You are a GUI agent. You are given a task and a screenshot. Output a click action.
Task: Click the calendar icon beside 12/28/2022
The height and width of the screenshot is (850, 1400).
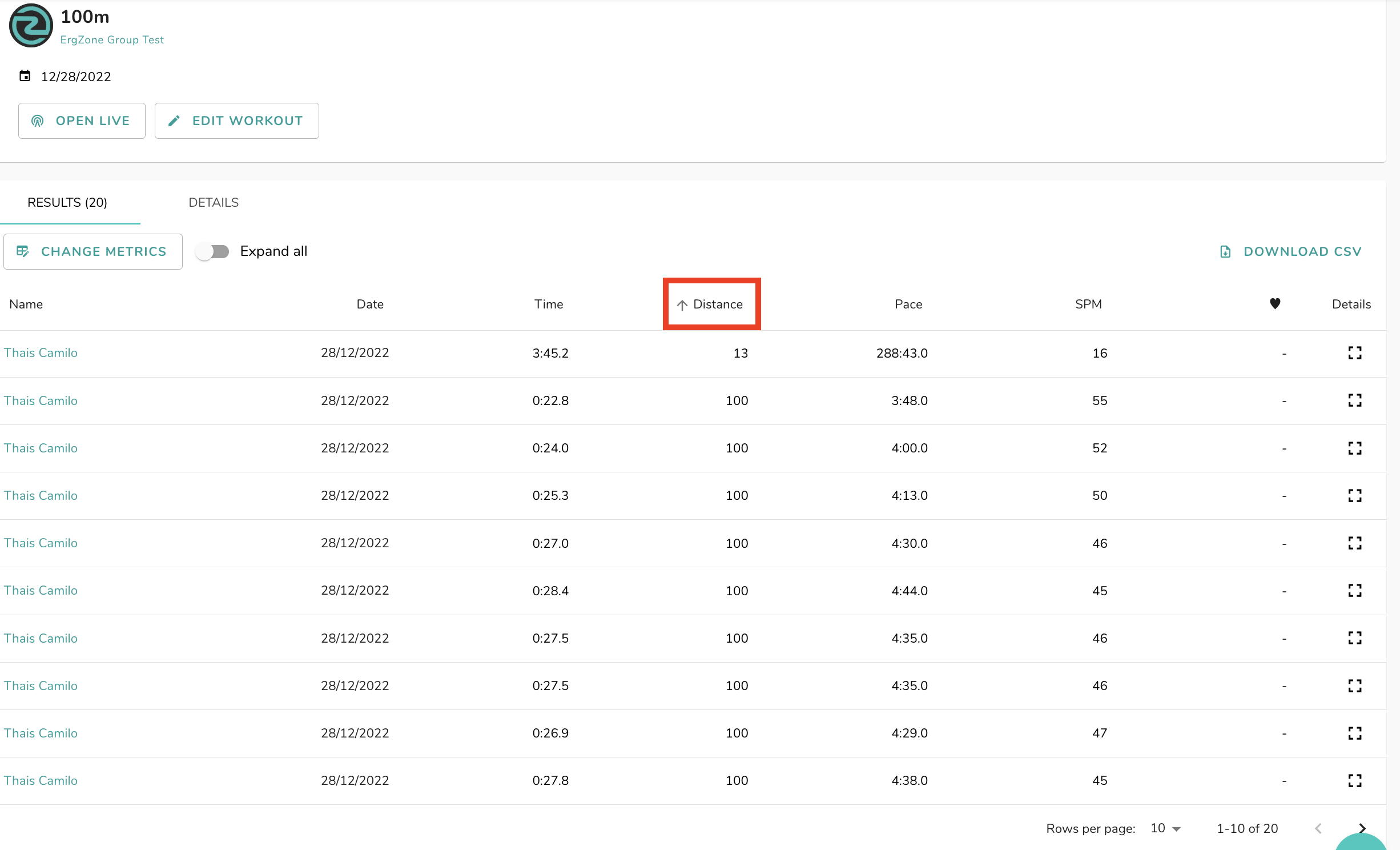click(25, 76)
